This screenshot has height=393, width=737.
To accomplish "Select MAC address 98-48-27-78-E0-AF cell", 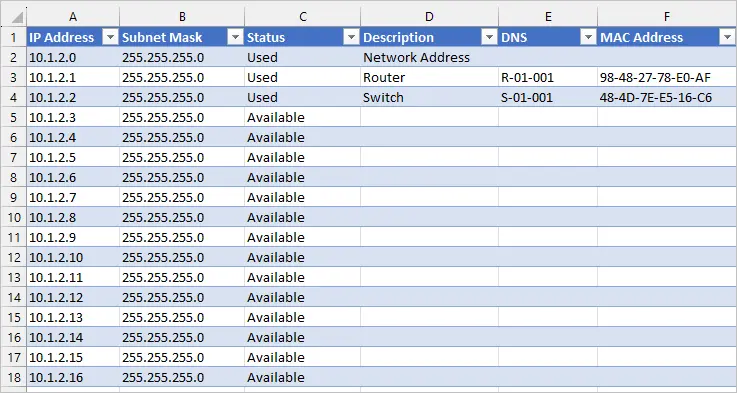I will coord(667,77).
